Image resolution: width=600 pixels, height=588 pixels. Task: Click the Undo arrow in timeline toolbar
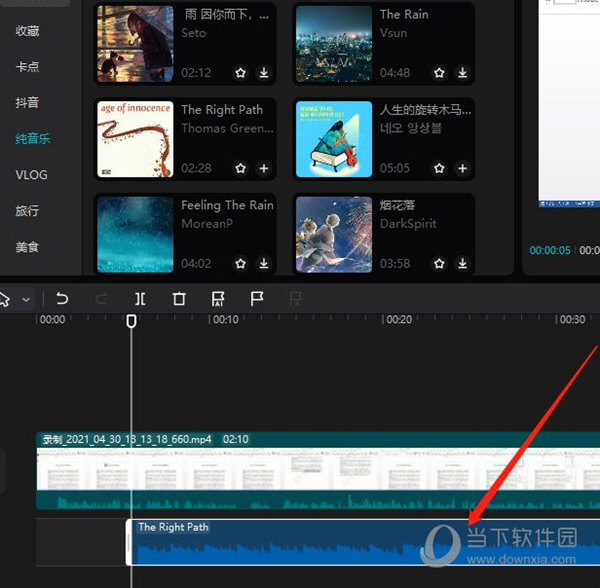click(62, 298)
